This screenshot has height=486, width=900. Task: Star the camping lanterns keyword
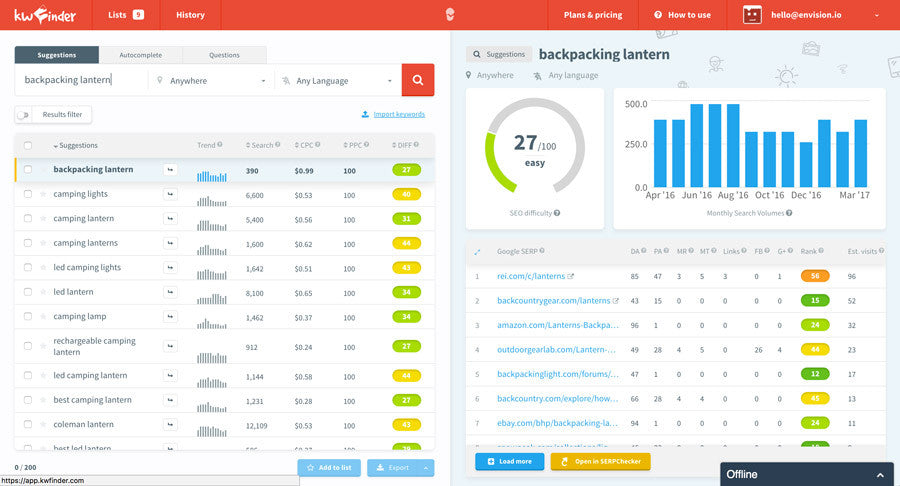click(43, 243)
